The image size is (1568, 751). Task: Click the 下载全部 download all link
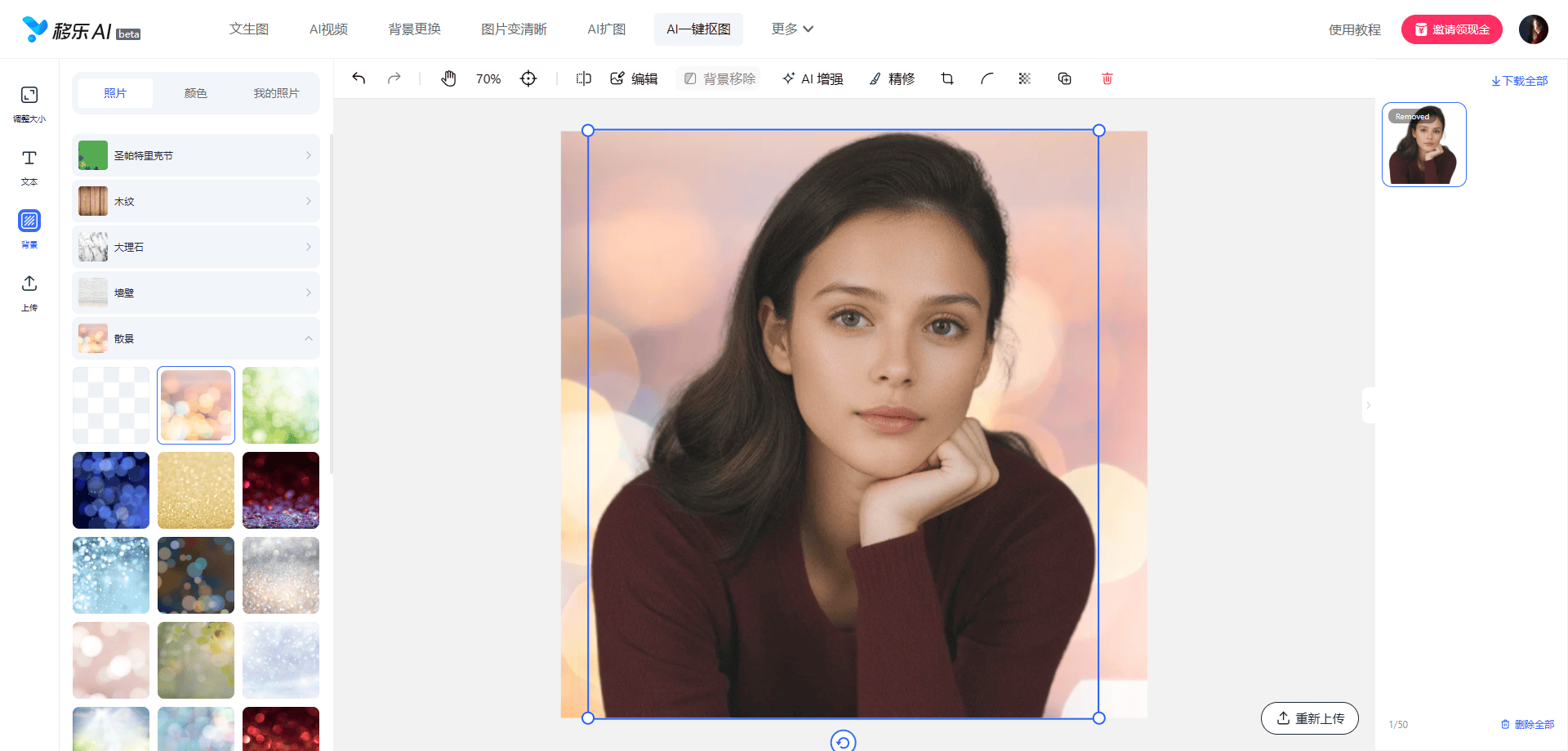pos(1519,81)
